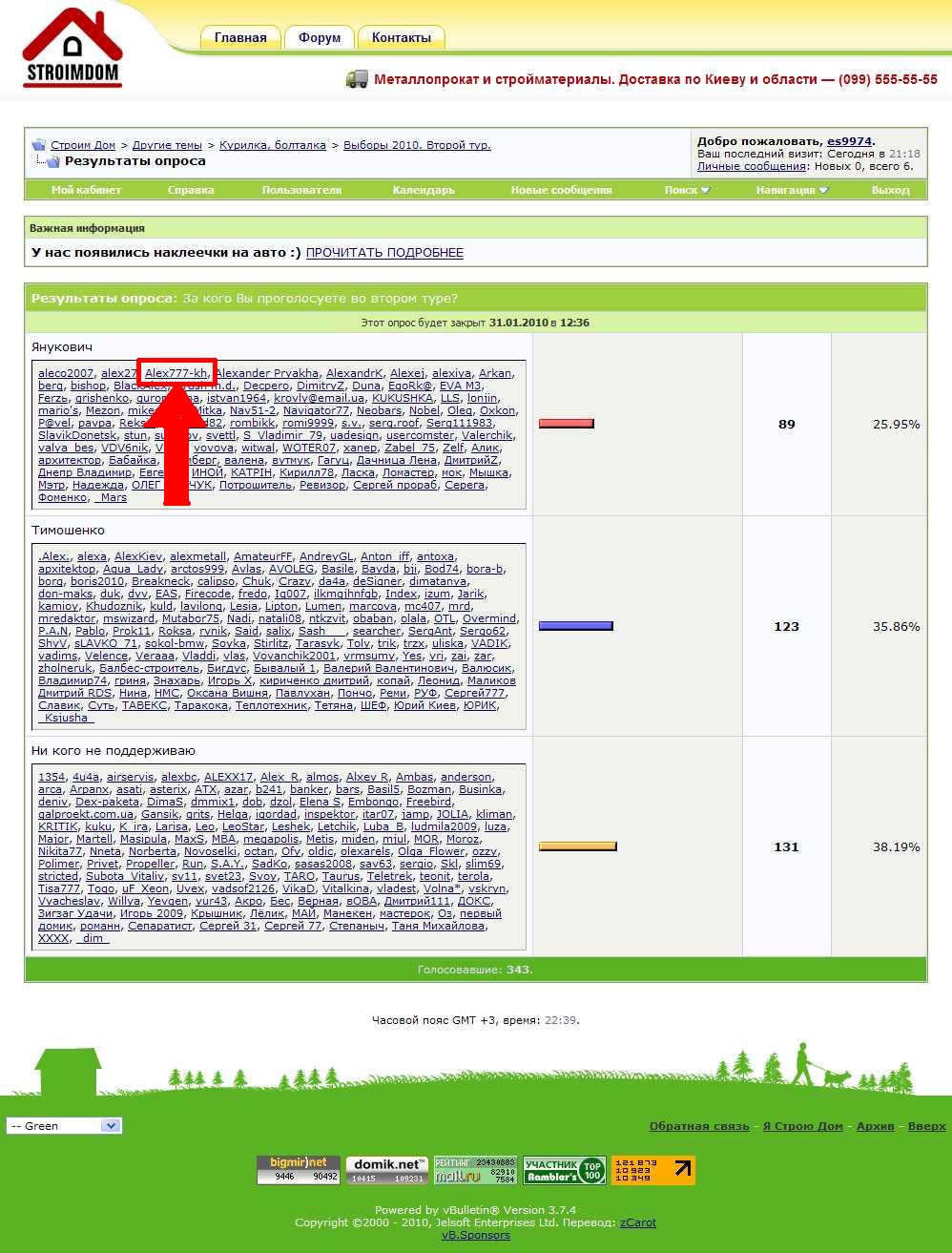
Task: Click Выход to log out
Action: (890, 190)
